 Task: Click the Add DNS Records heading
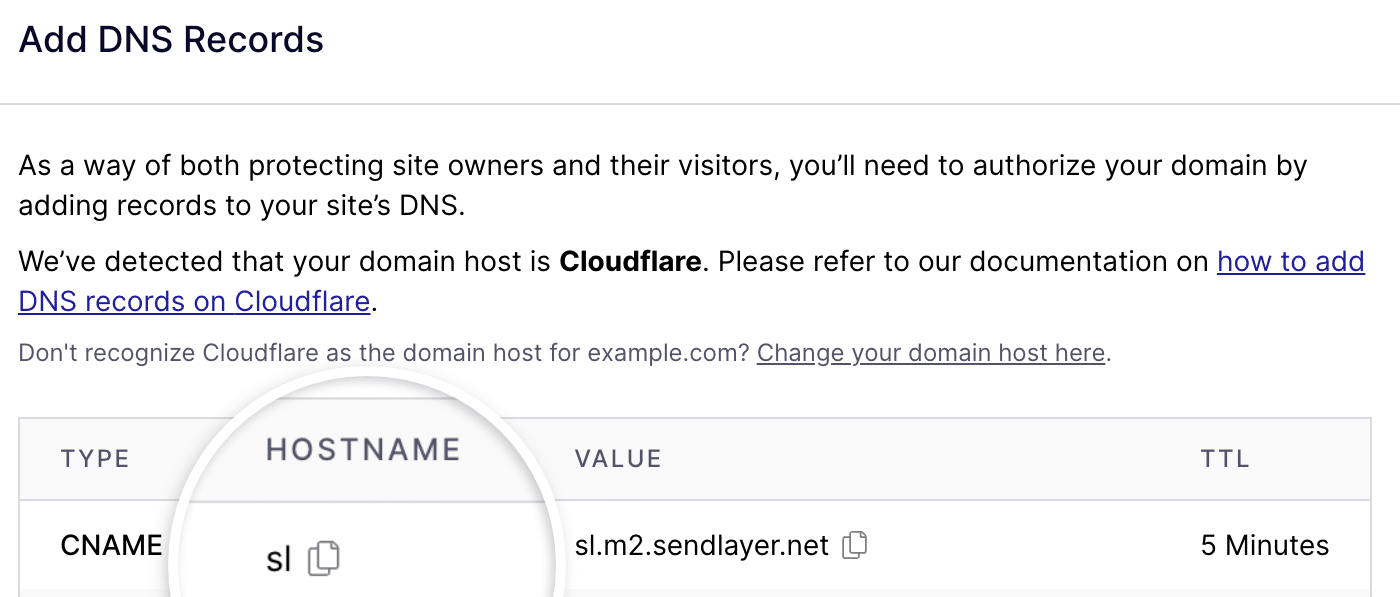tap(170, 39)
